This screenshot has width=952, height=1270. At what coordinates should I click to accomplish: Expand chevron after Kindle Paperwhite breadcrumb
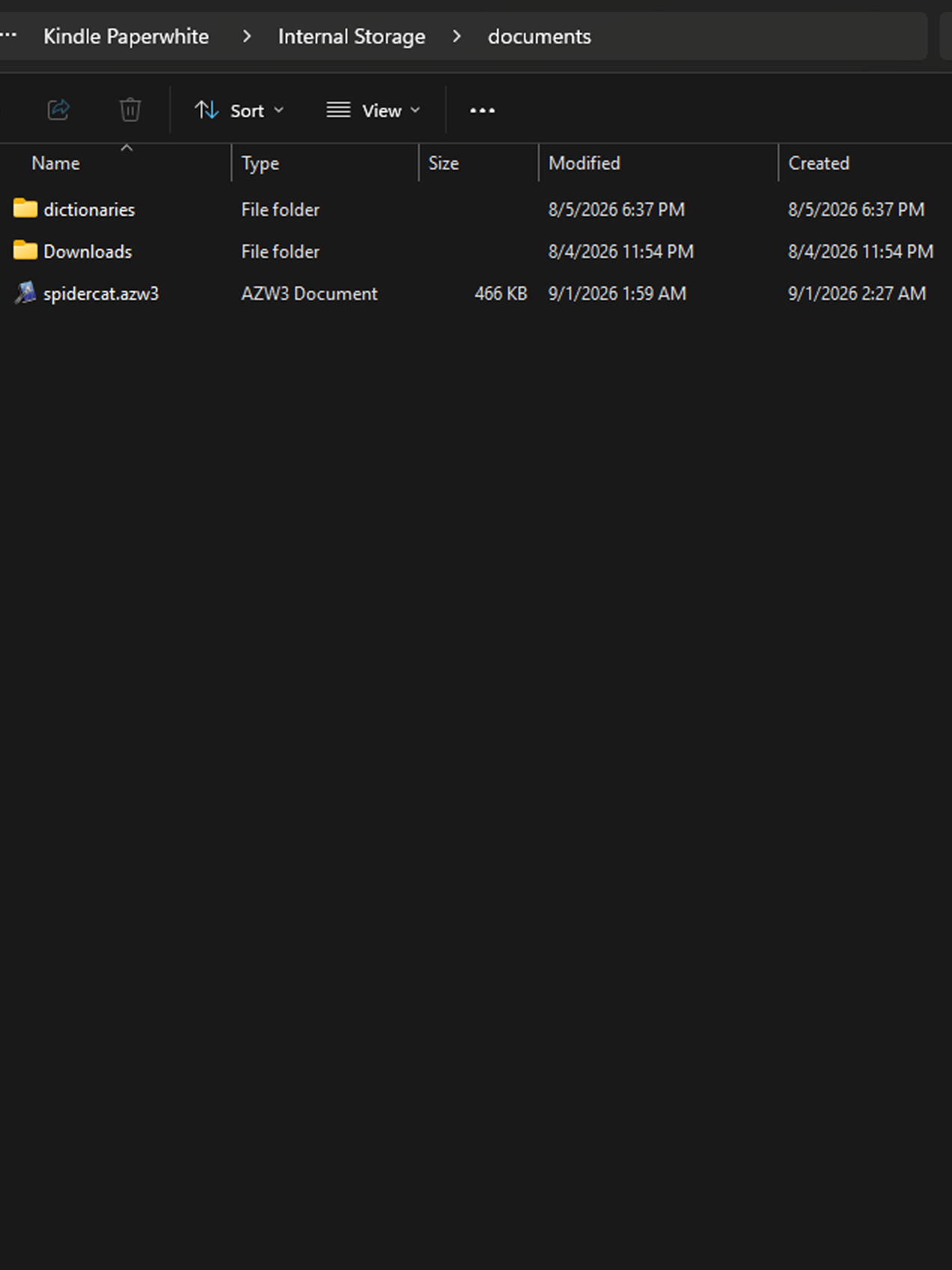[247, 36]
